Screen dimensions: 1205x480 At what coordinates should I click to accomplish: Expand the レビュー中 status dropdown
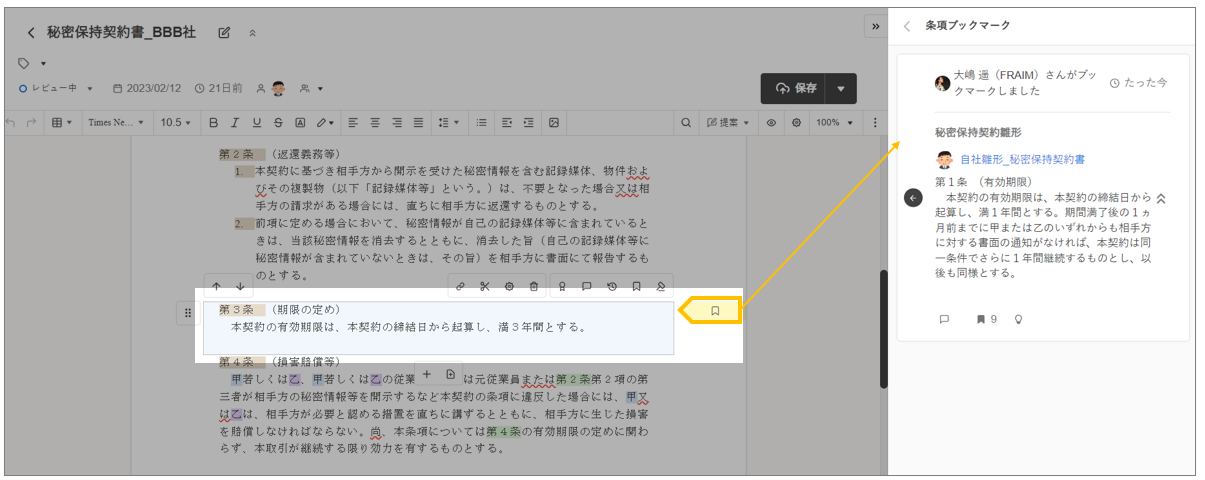point(57,88)
